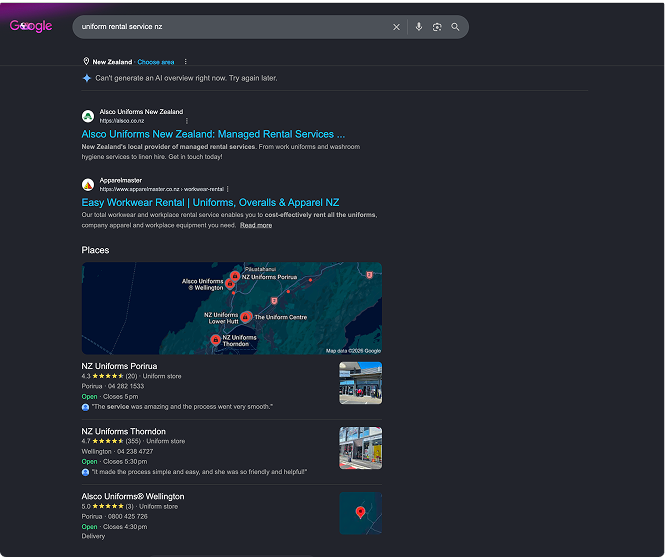Click the Alsco Uniforms New Zealand site name

(x=141, y=112)
